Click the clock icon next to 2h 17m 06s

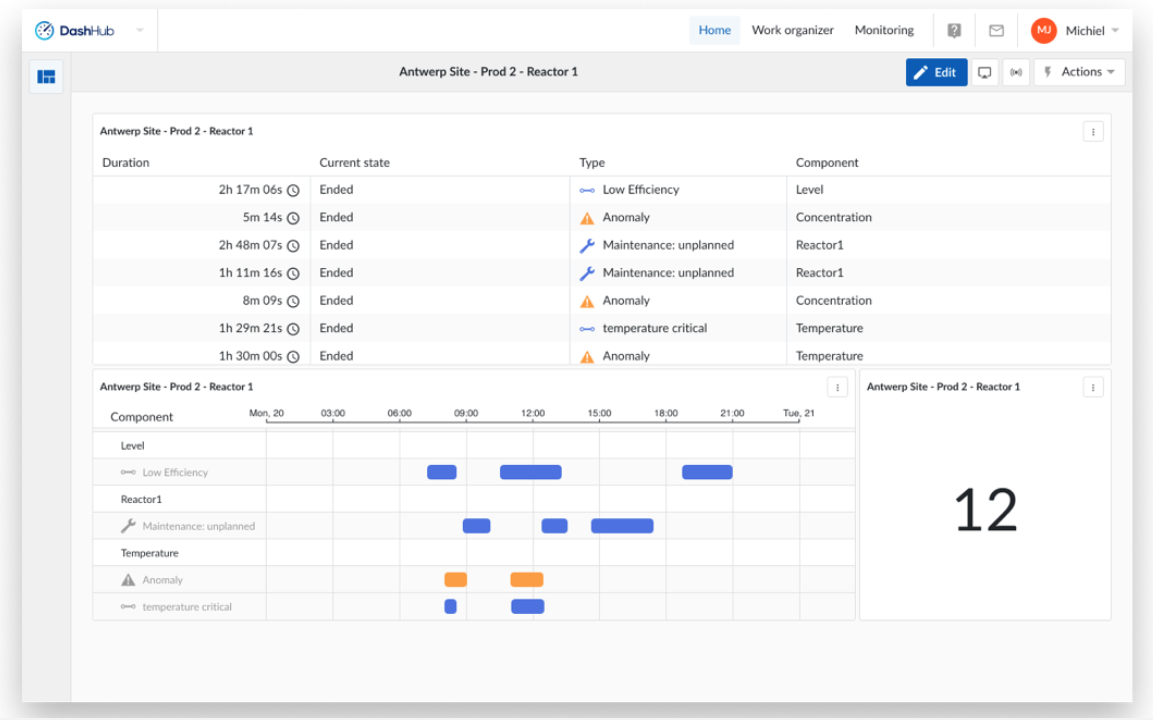pyautogui.click(x=293, y=190)
